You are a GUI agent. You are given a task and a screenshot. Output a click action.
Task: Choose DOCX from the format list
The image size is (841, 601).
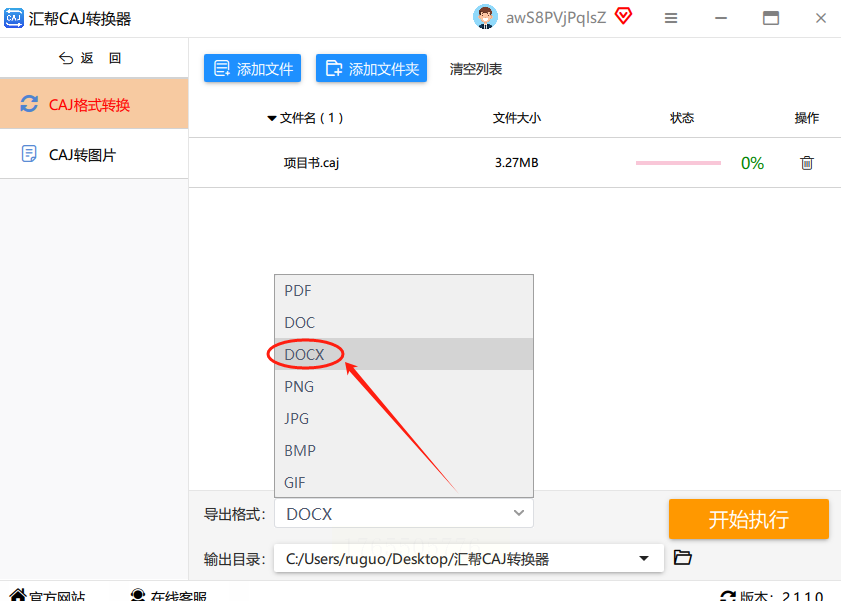click(404, 354)
